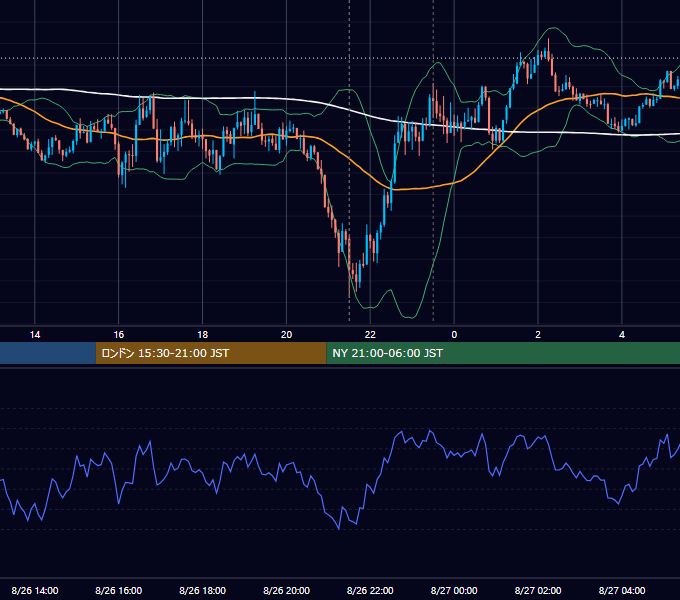Image resolution: width=680 pixels, height=600 pixels.
Task: Click the 20 hour label on price chart axis
Action: click(286, 335)
